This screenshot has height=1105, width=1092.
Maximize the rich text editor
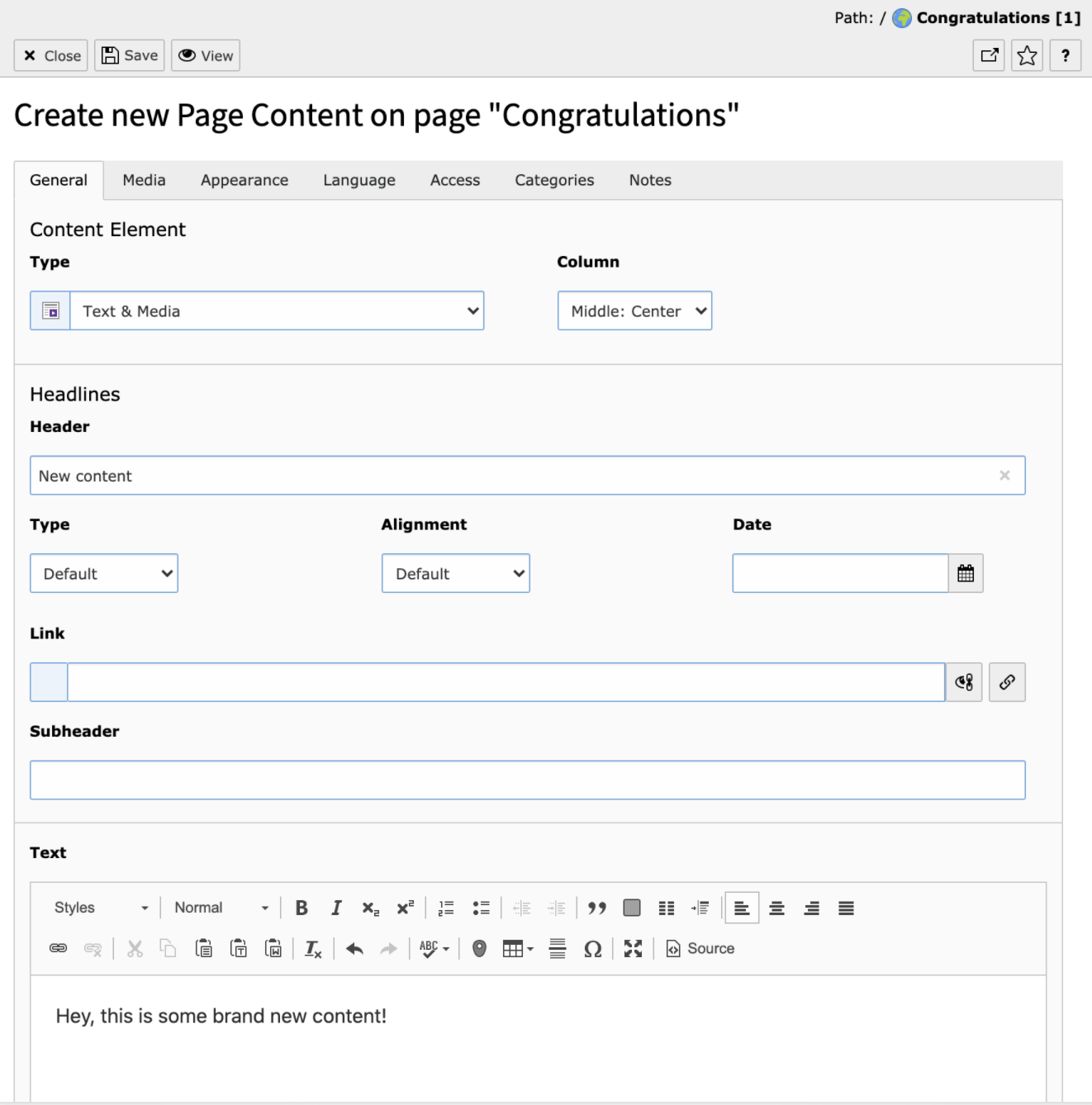tap(633, 948)
